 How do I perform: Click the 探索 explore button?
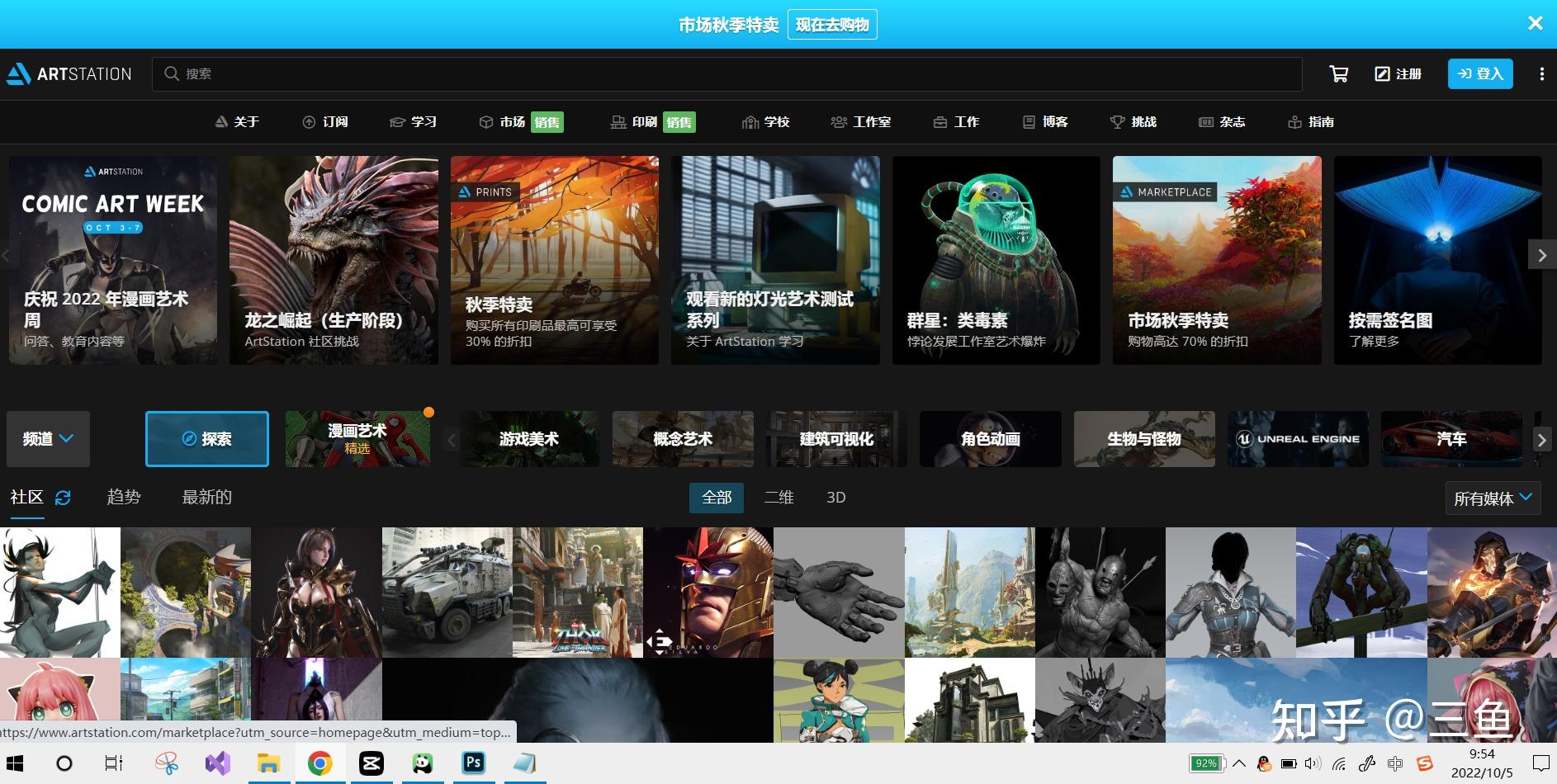coord(207,439)
